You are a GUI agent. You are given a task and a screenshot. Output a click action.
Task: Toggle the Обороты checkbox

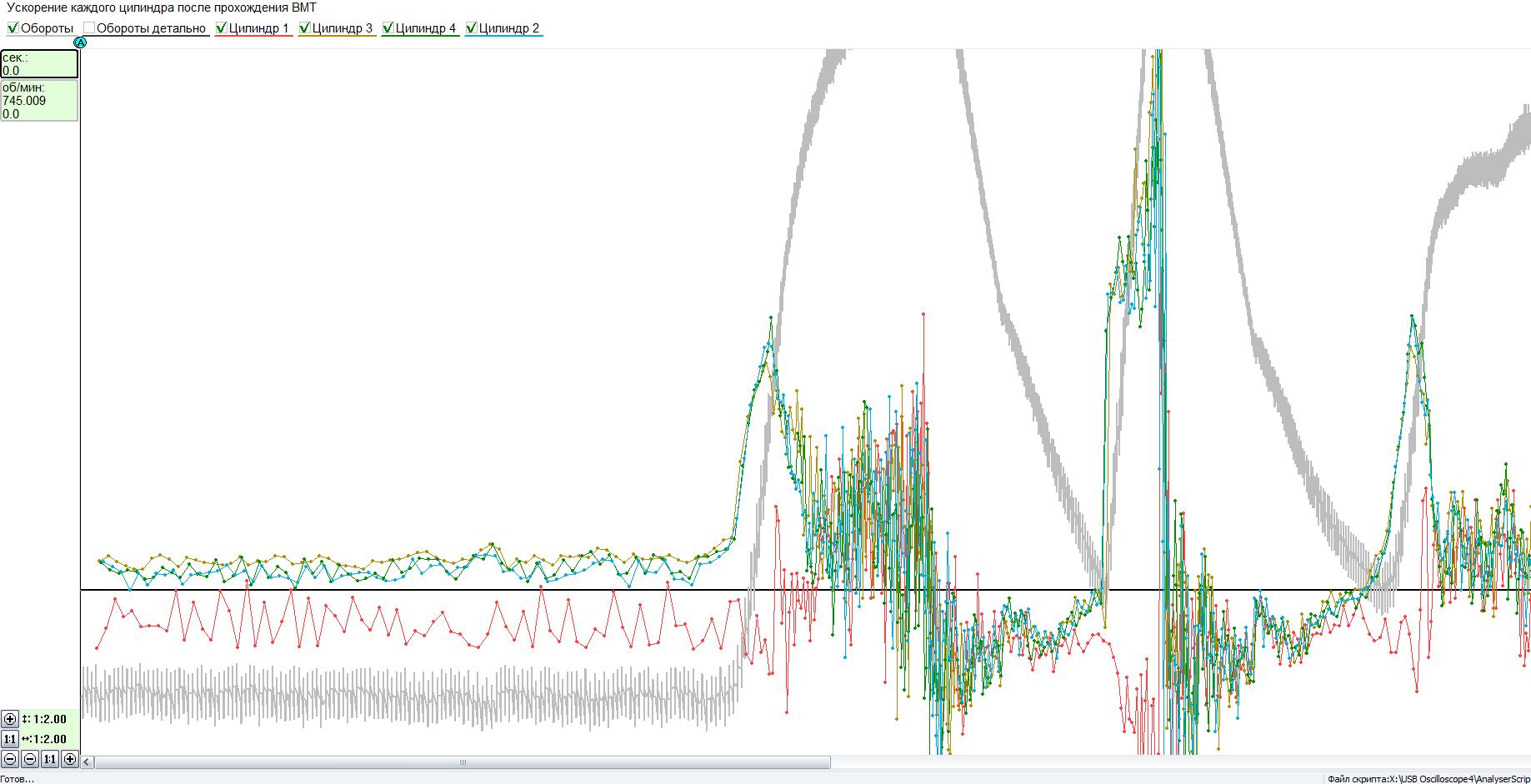coord(13,28)
